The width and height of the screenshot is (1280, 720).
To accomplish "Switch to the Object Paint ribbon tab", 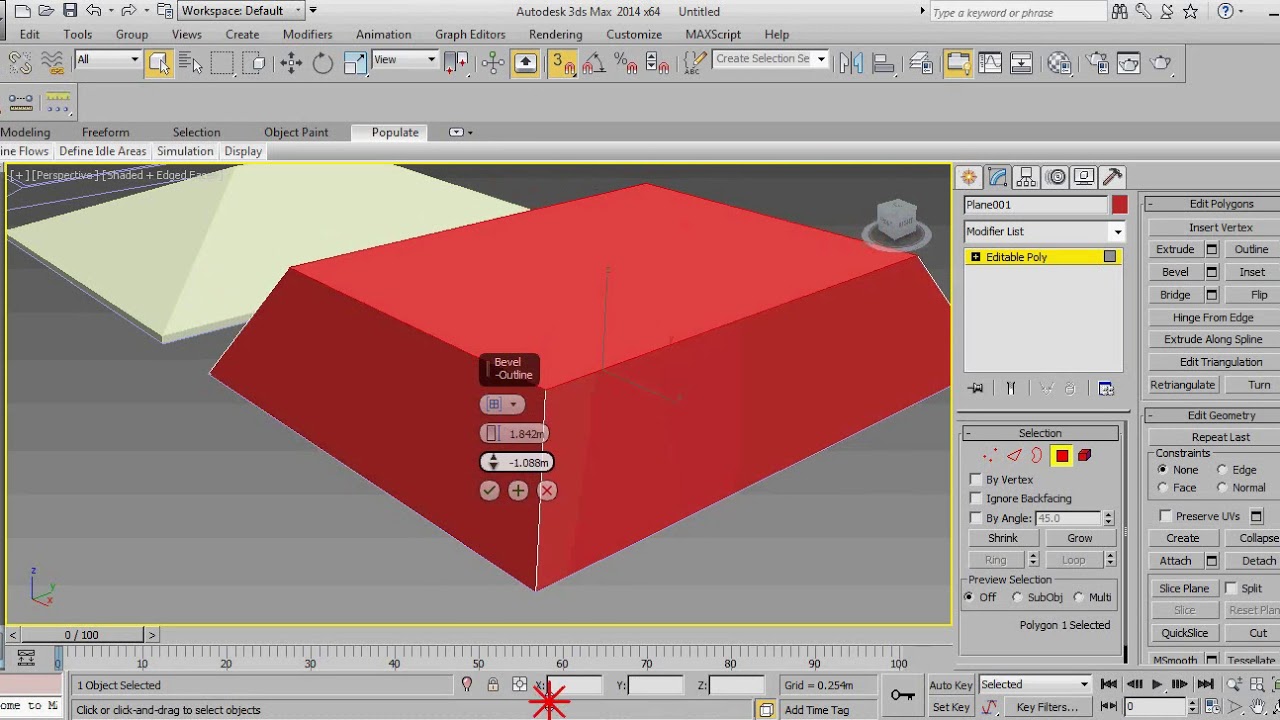I will [296, 132].
